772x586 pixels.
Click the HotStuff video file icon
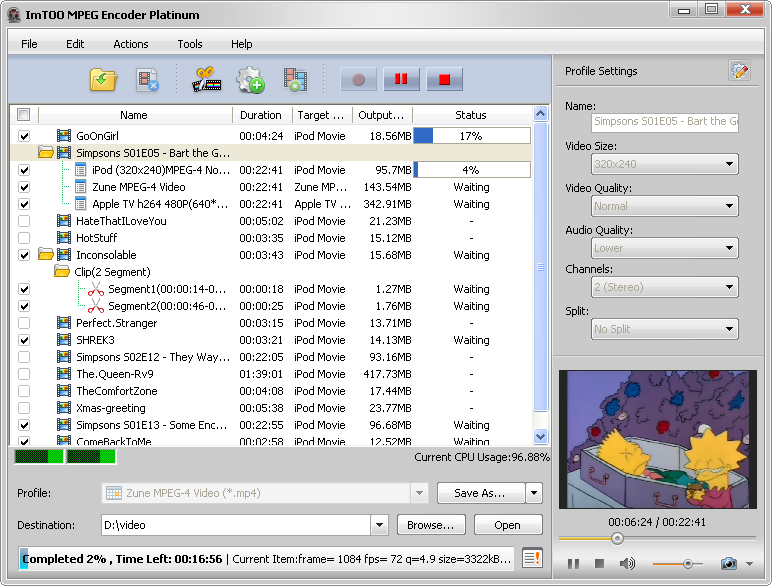pos(64,238)
